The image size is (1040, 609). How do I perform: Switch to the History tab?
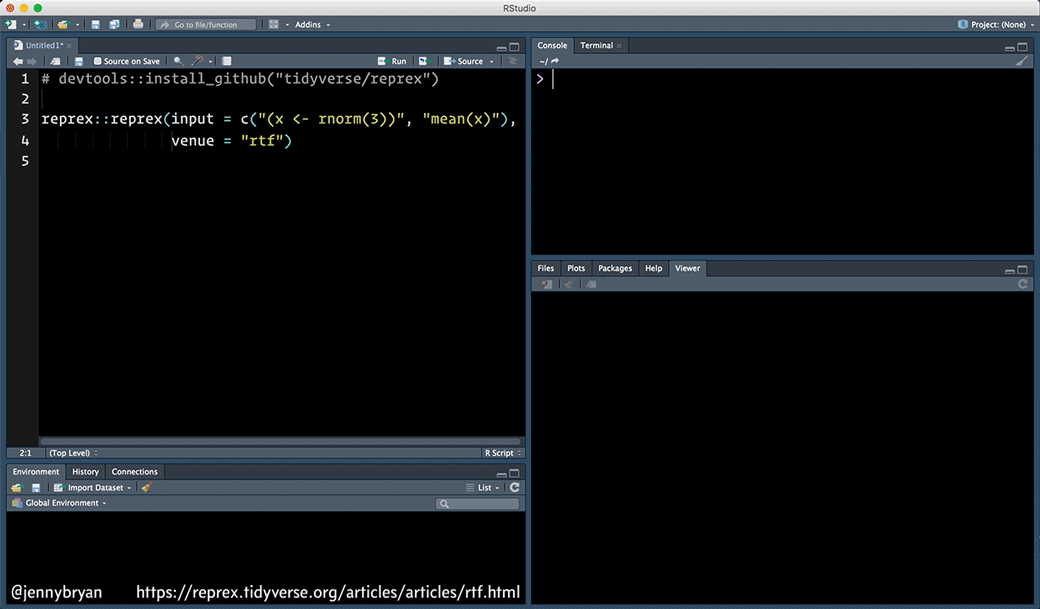[86, 472]
